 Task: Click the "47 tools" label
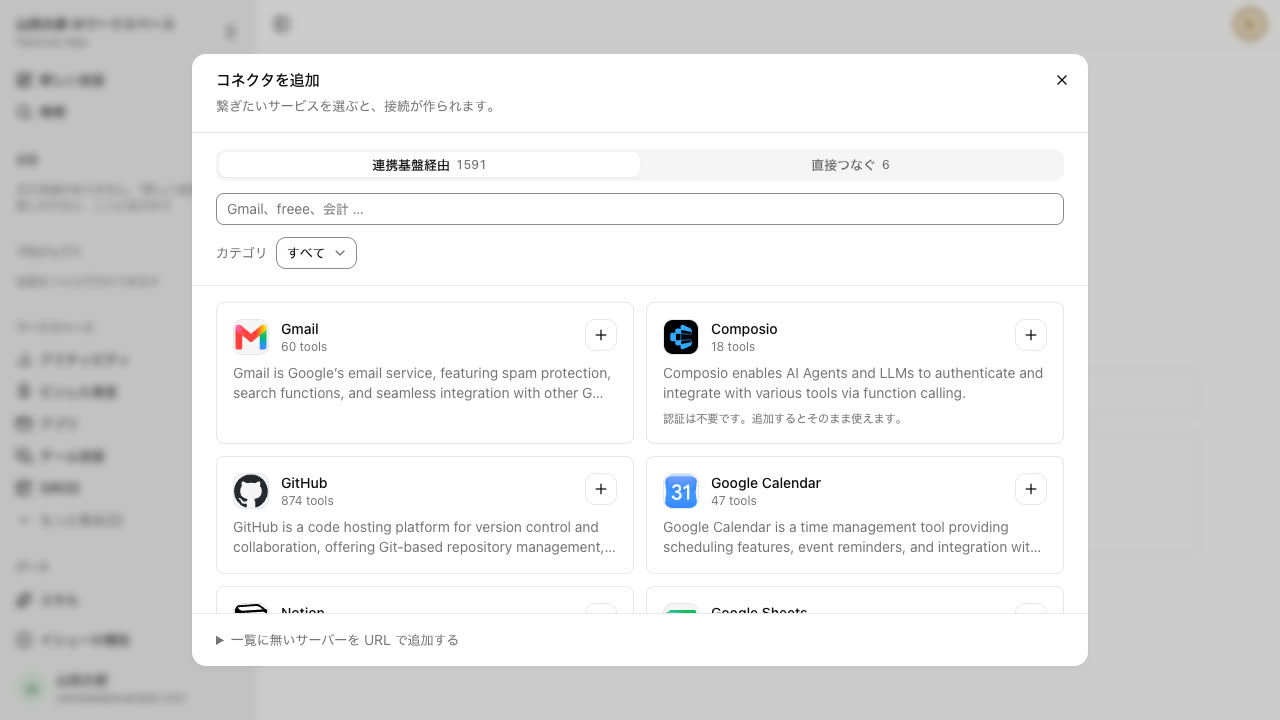[x=734, y=501]
